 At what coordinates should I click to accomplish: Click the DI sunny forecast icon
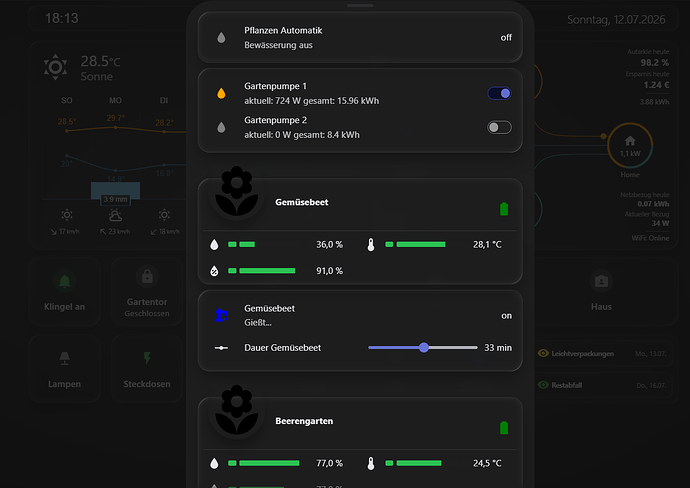[x=164, y=215]
